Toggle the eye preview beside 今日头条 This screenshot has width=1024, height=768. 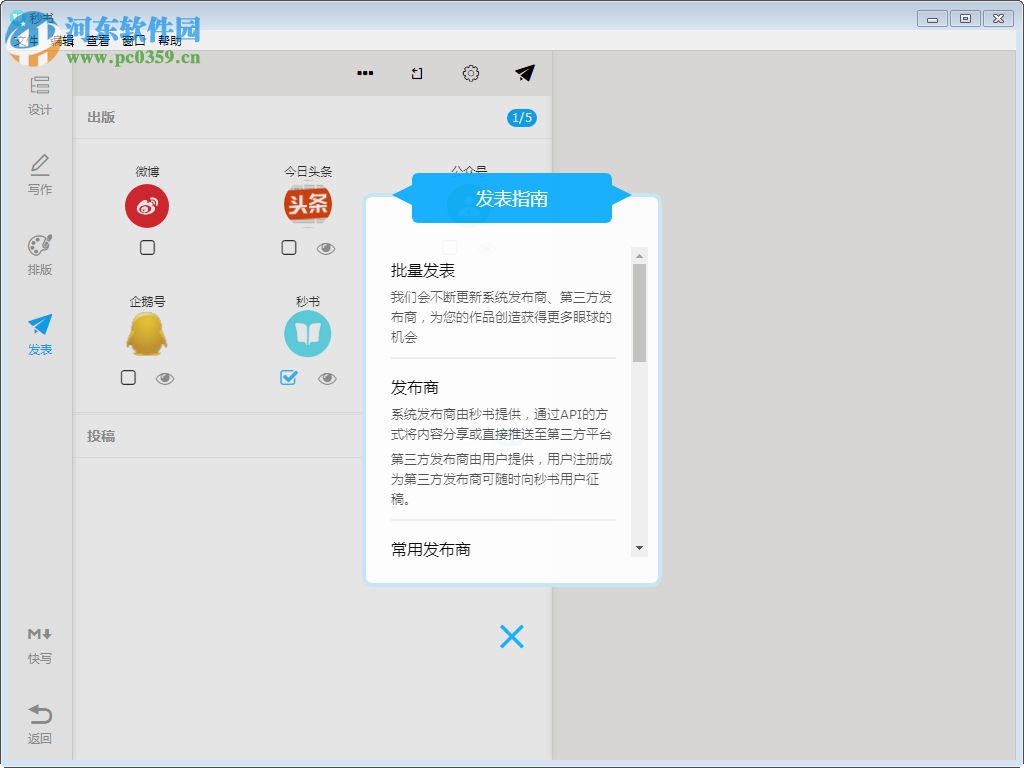pos(324,247)
